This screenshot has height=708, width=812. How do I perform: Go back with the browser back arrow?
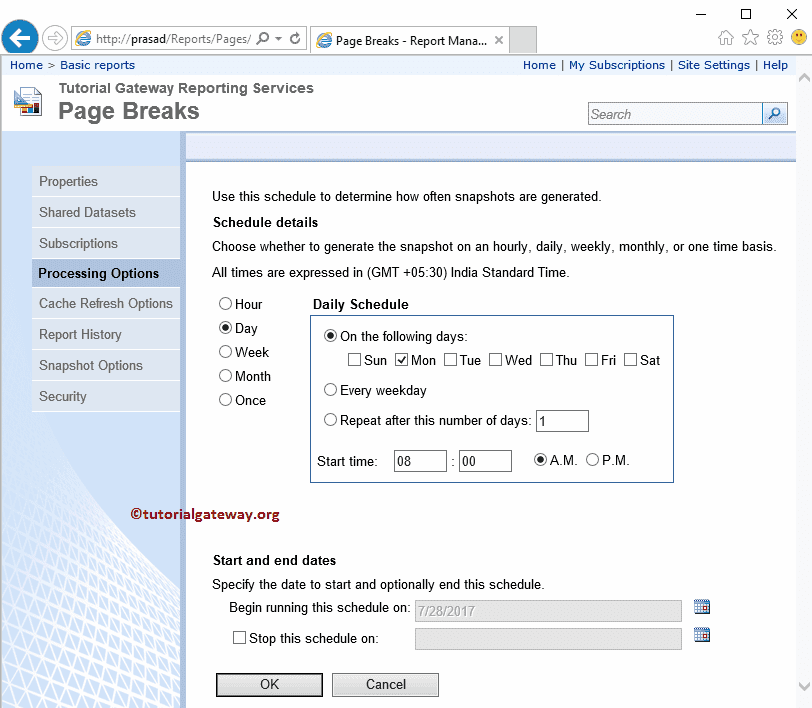tap(20, 37)
